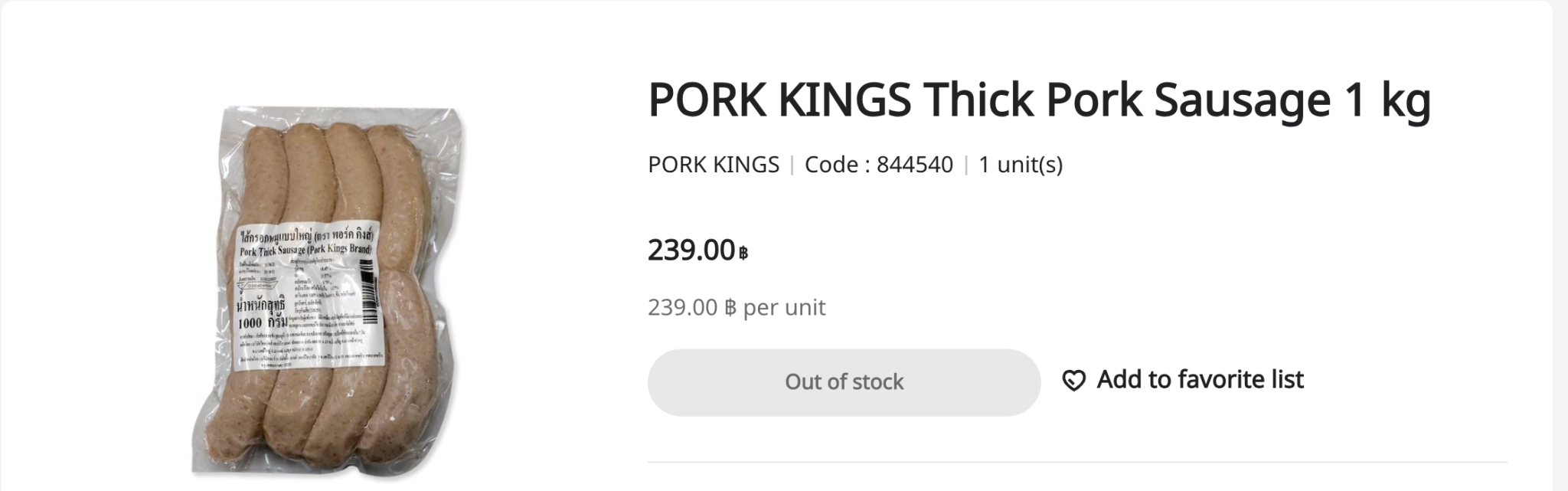Click the grey Out of stock button
1568x491 pixels.
(844, 382)
